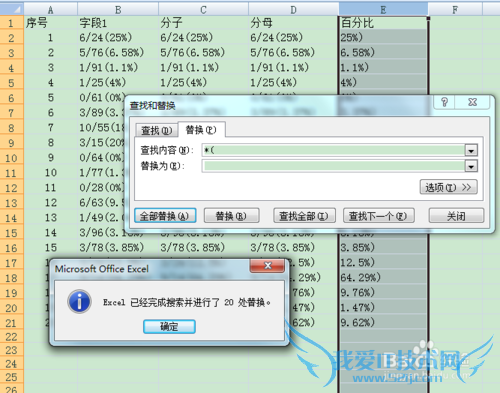This screenshot has height=393, width=500.
Task: Click the 全部替换 button
Action: [165, 216]
